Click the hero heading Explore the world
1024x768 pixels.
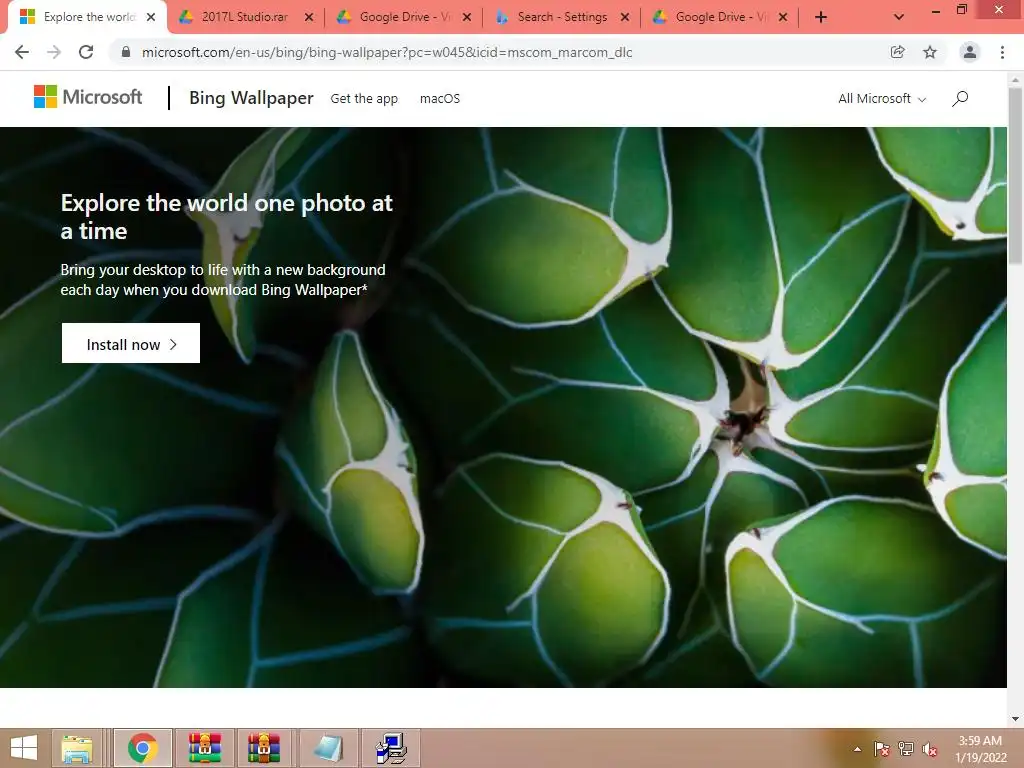click(x=227, y=217)
